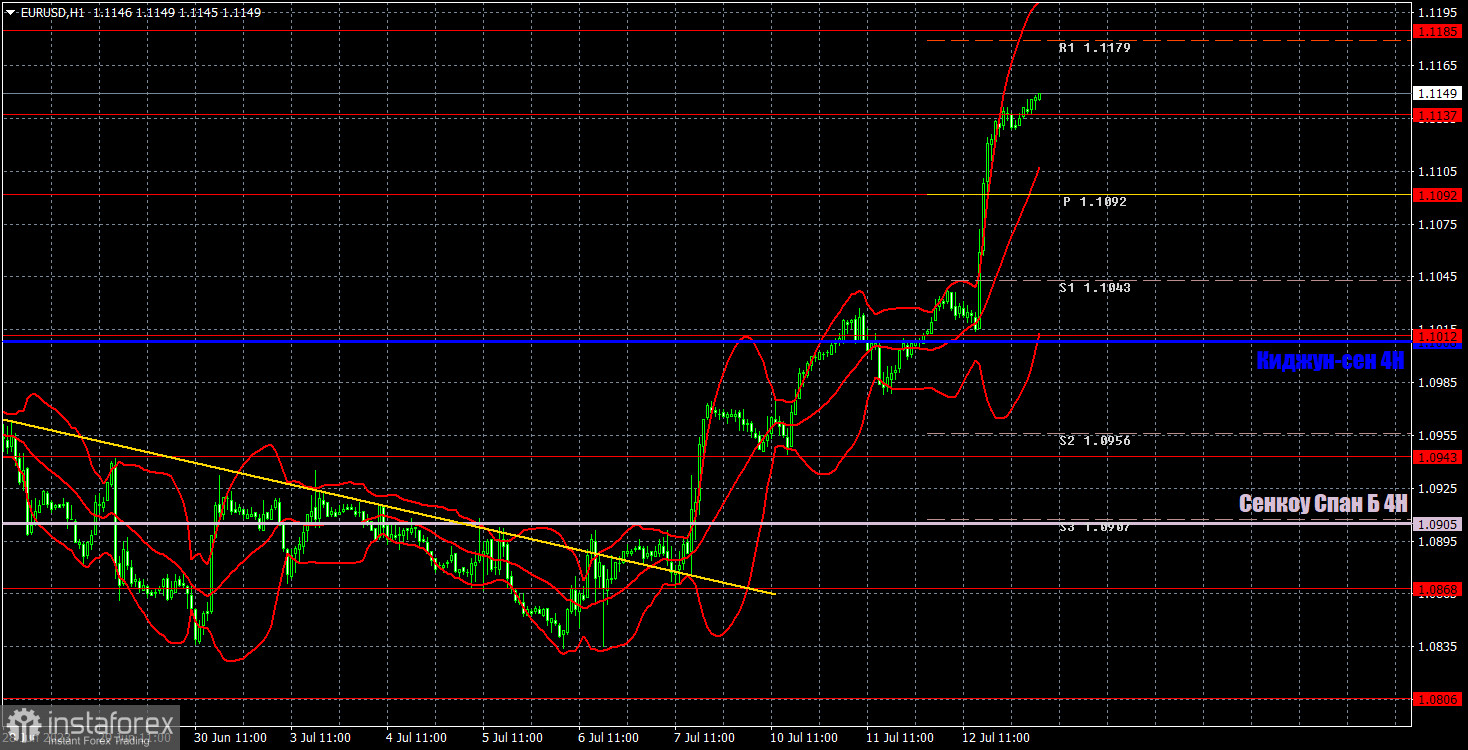Click 1.0955 on the price scale
This screenshot has width=1468, height=750.
pos(1438,436)
